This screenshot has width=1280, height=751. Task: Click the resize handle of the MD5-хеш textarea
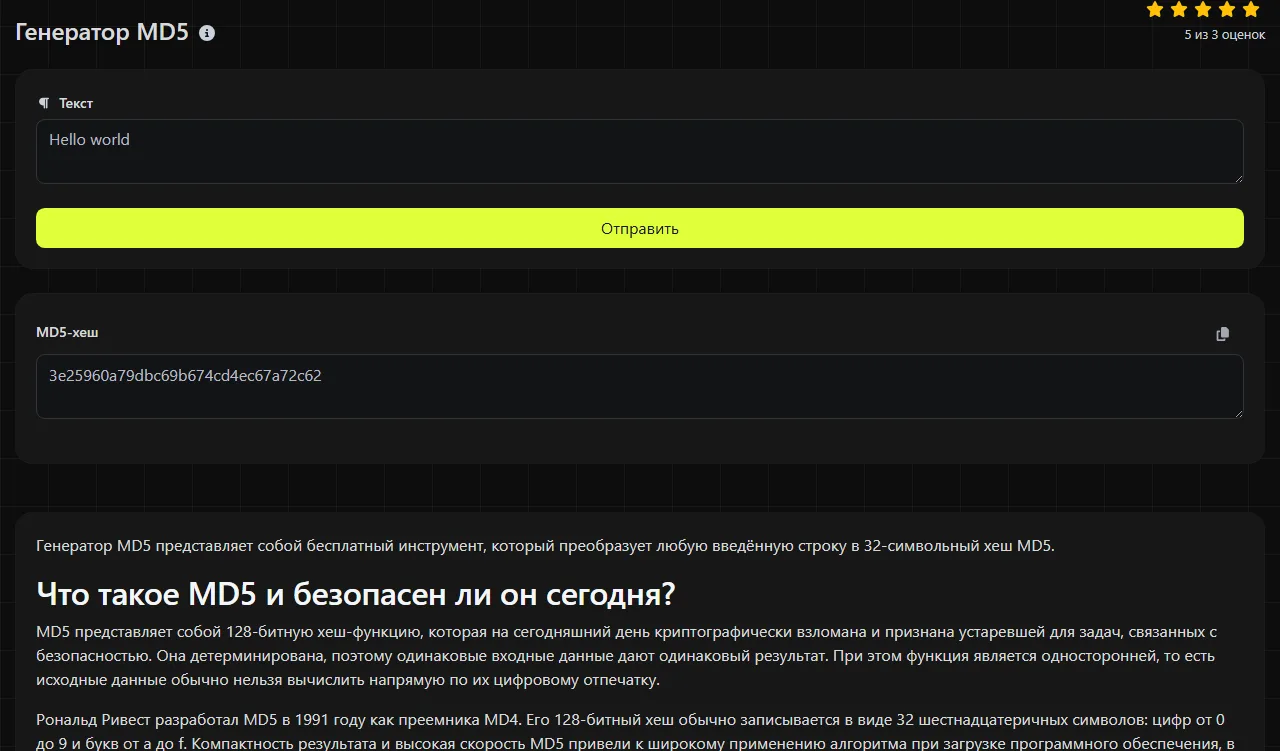[1238, 412]
